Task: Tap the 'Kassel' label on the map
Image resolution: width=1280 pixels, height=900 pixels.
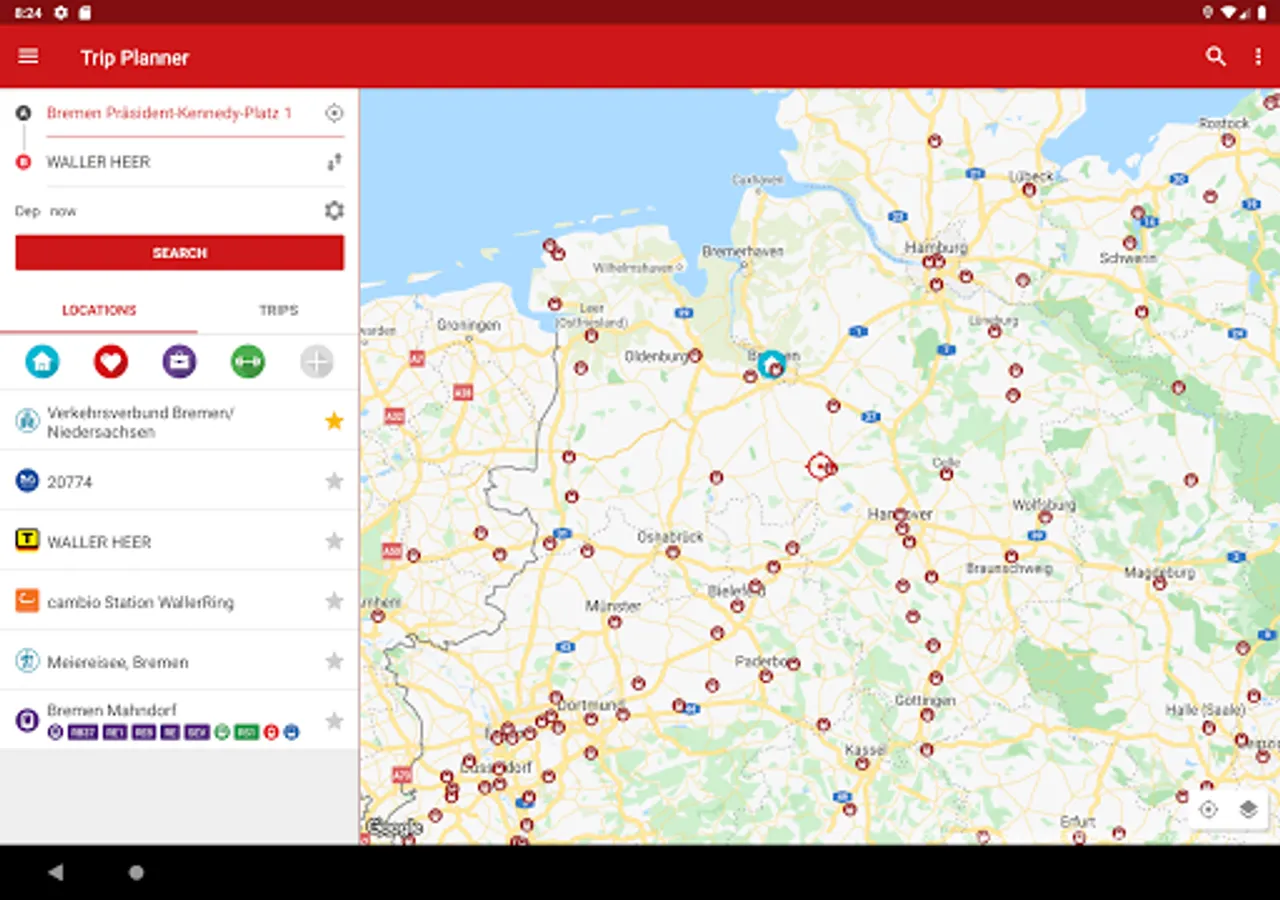Action: pyautogui.click(x=866, y=749)
